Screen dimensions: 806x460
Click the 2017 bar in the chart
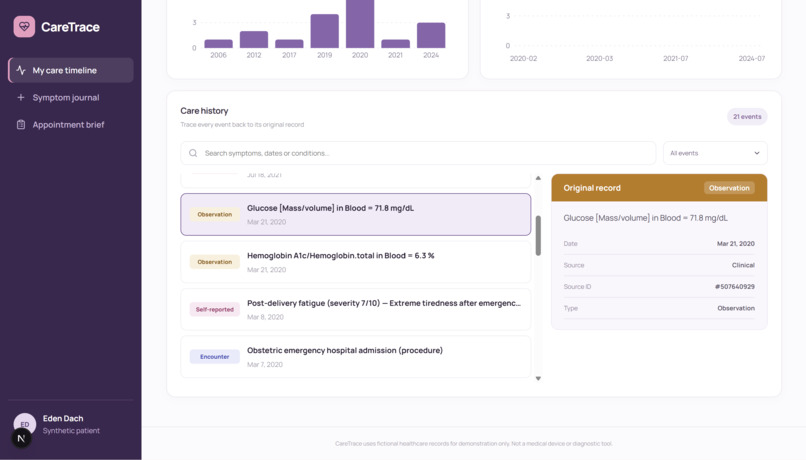click(289, 44)
